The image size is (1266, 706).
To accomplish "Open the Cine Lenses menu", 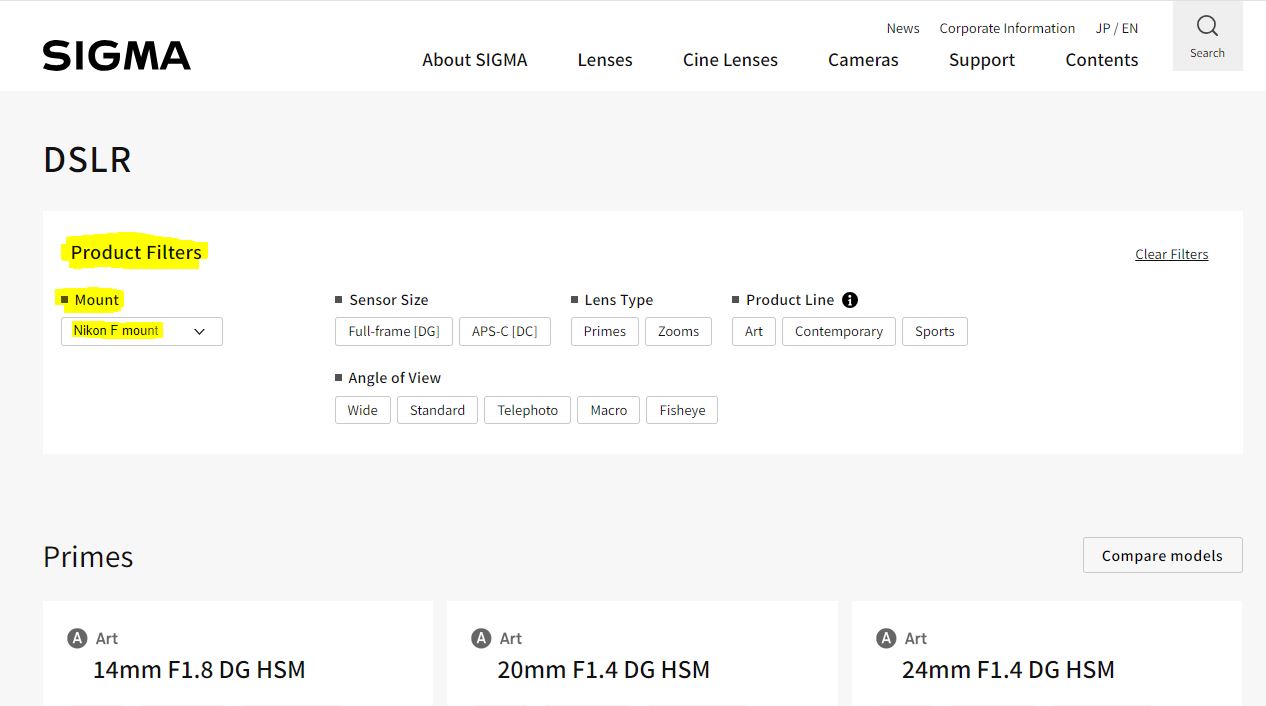I will point(730,60).
